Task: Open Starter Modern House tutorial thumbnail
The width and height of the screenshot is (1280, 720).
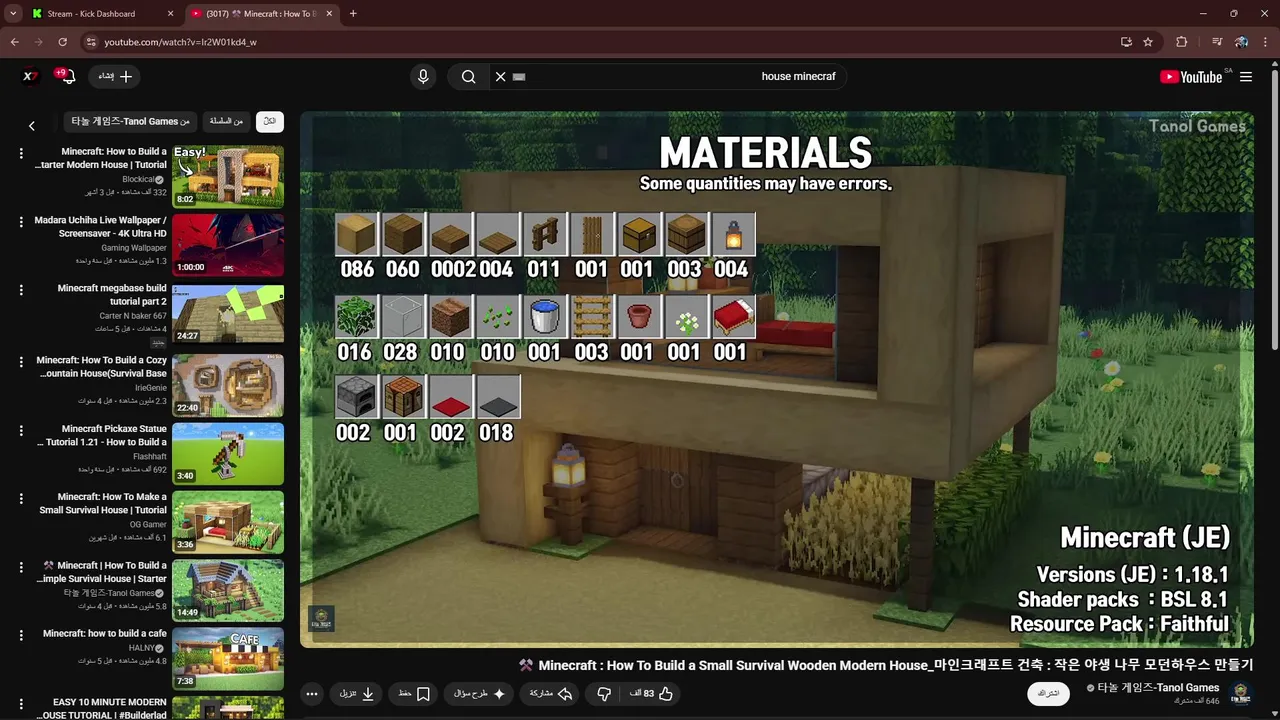Action: 228,177
